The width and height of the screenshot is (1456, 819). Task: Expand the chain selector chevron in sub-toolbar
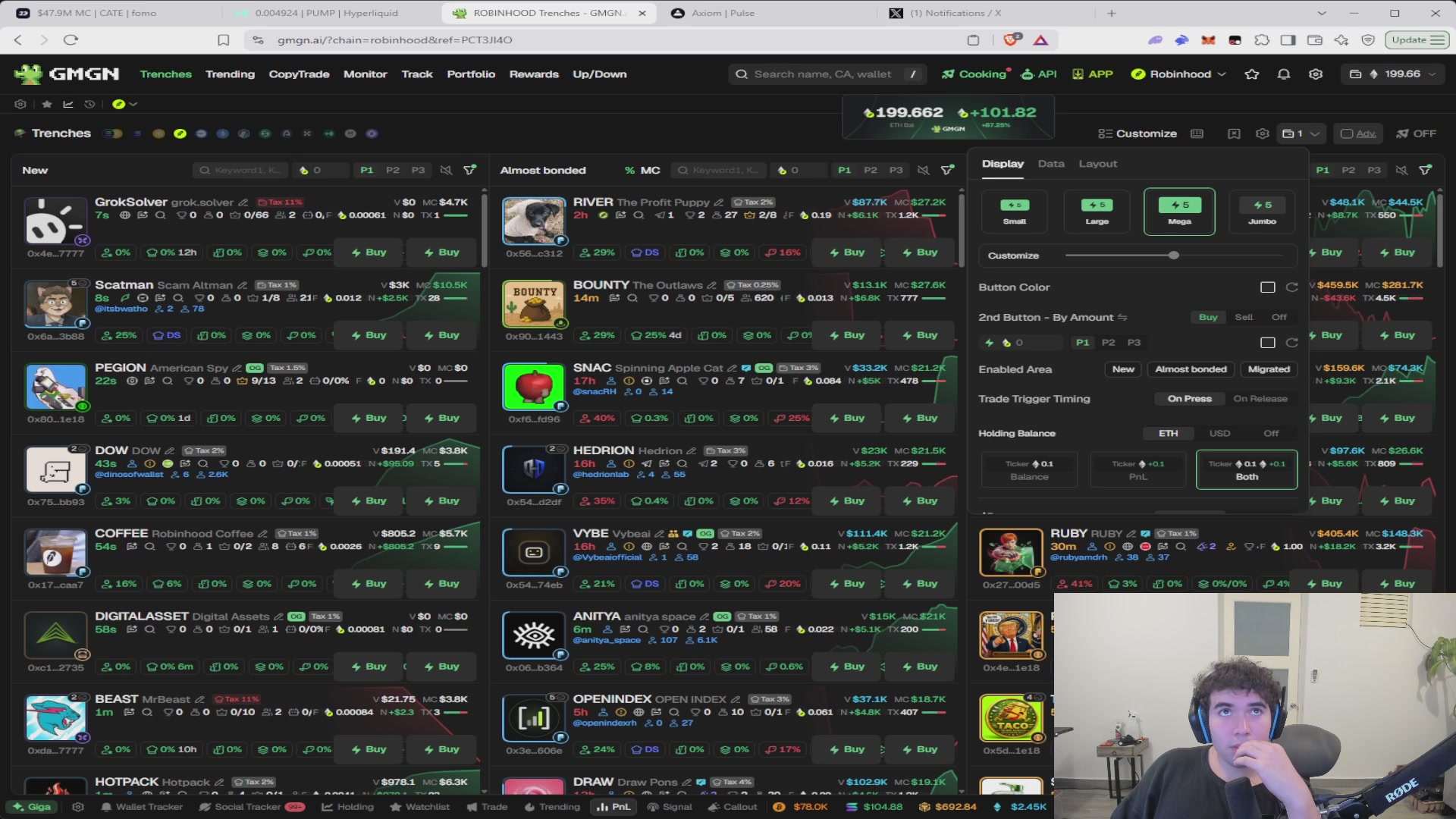133,104
